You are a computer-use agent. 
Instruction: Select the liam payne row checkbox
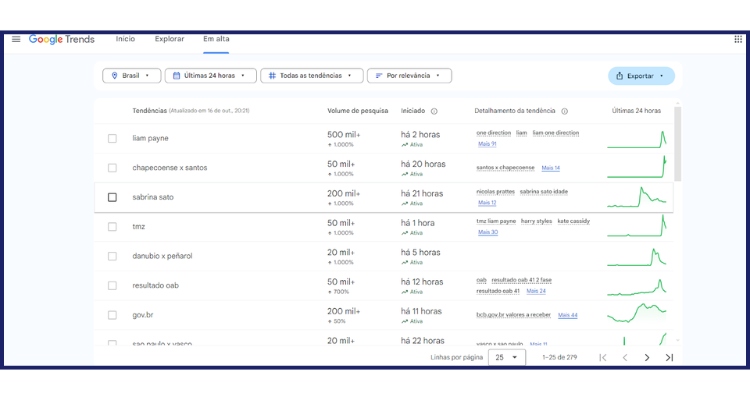(x=112, y=138)
